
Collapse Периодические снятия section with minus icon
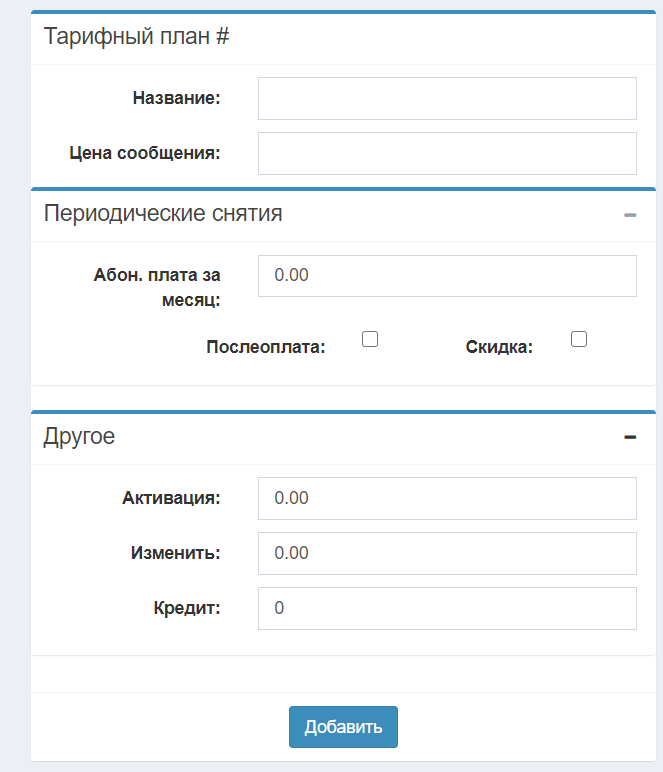pyautogui.click(x=630, y=215)
